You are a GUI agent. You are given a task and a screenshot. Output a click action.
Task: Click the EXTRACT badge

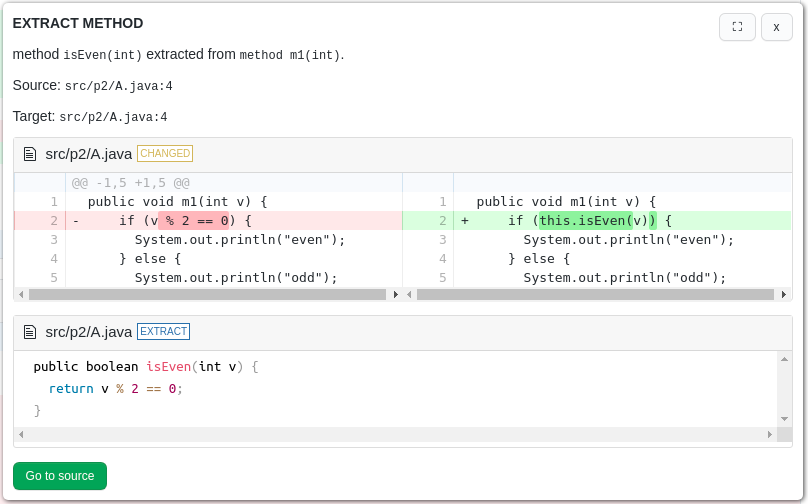pos(163,332)
